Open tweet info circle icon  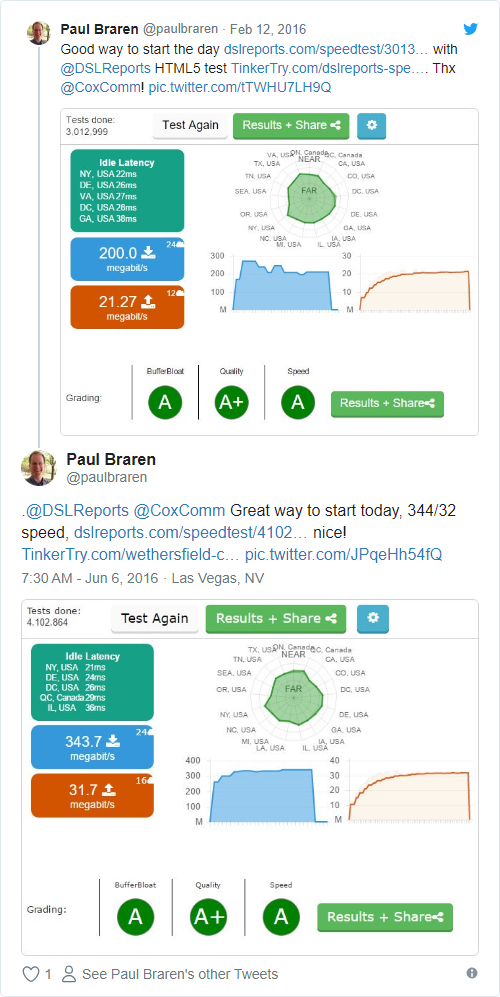472,973
